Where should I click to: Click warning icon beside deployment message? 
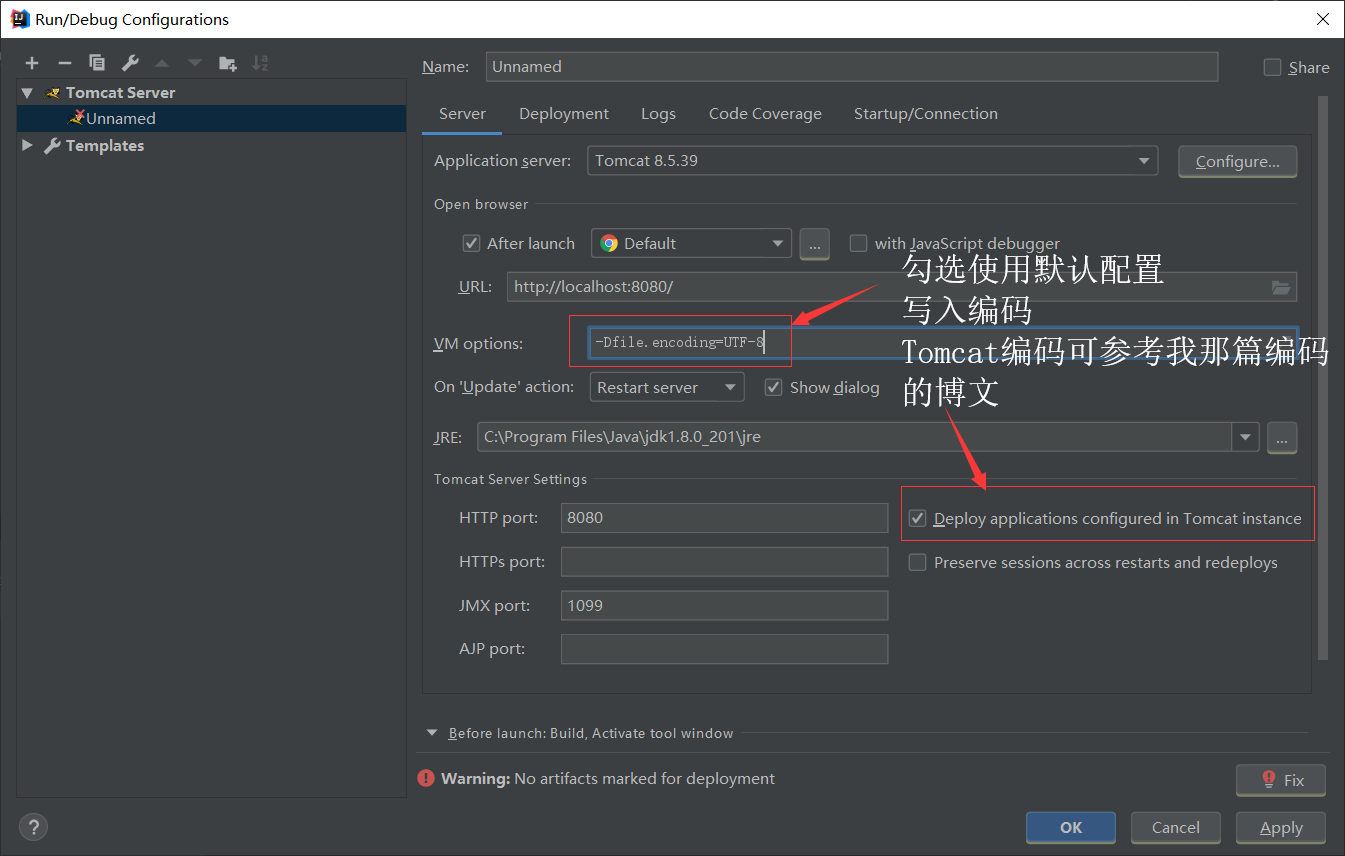tap(427, 778)
